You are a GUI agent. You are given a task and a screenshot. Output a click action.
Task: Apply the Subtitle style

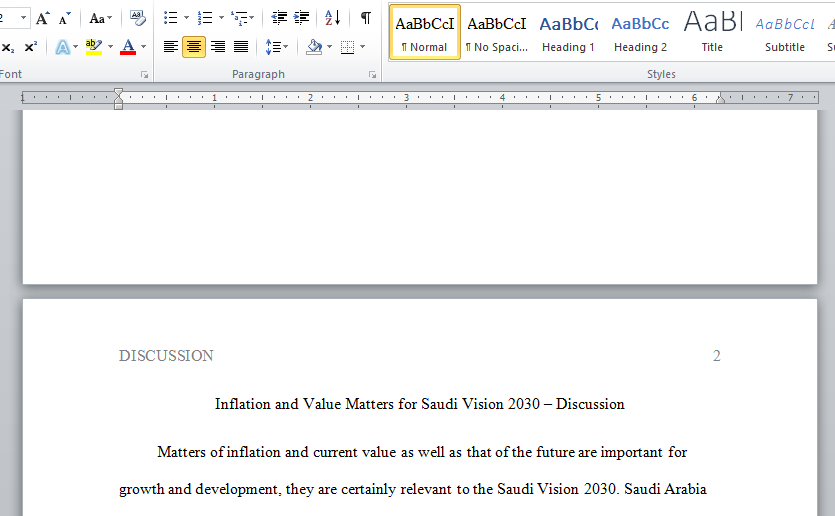(784, 33)
